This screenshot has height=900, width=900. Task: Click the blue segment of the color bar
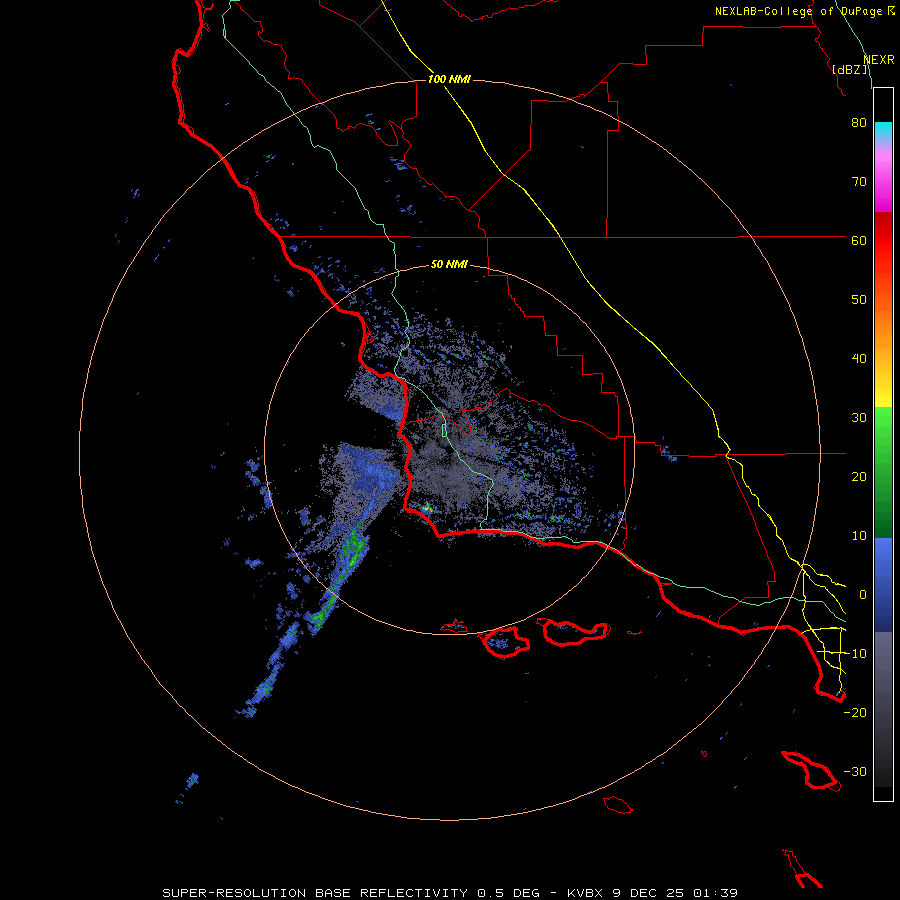[x=883, y=585]
